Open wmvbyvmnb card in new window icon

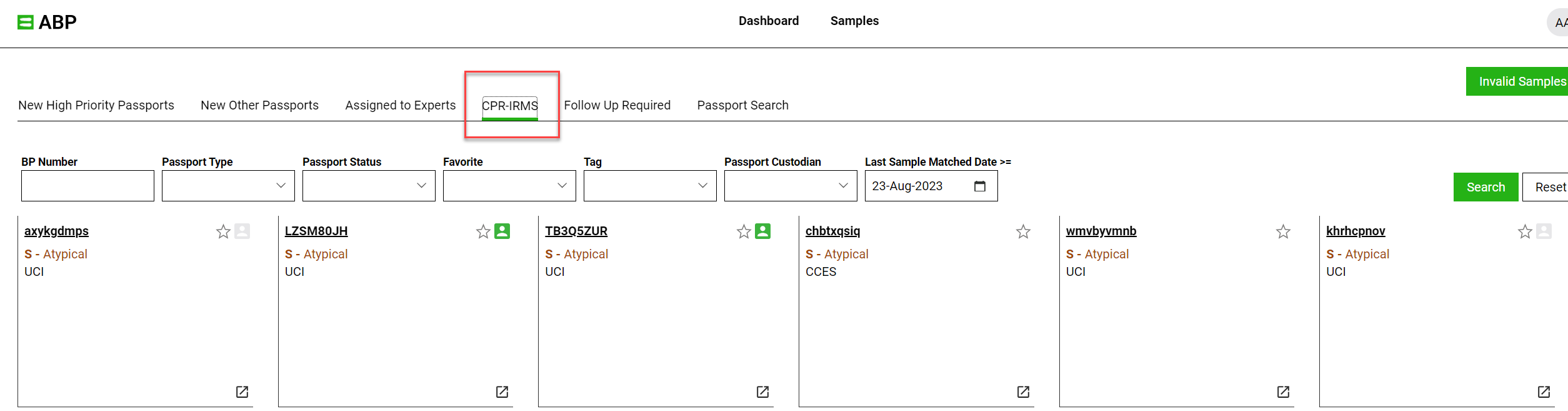(1283, 392)
